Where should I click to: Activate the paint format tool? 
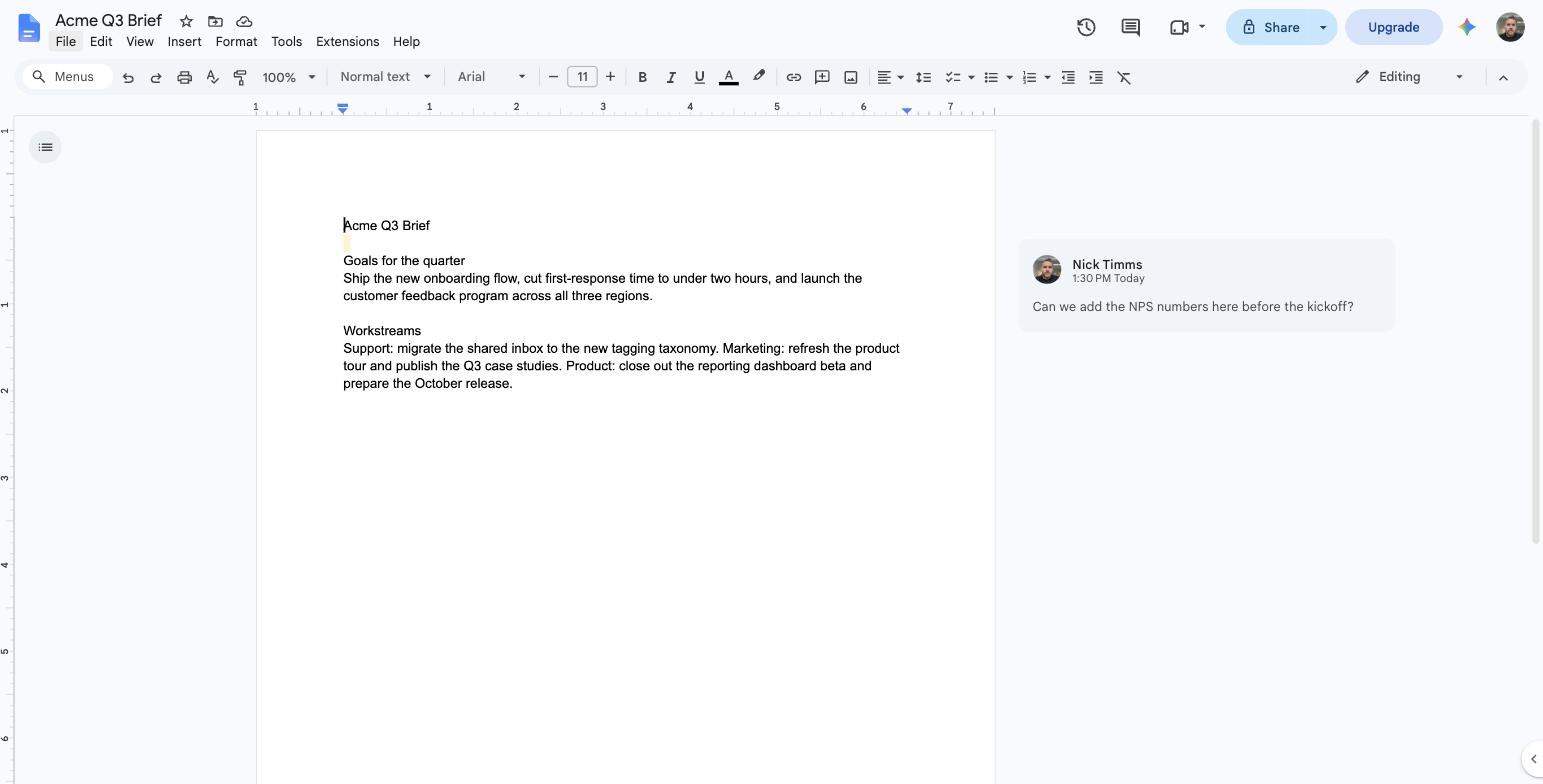[240, 77]
